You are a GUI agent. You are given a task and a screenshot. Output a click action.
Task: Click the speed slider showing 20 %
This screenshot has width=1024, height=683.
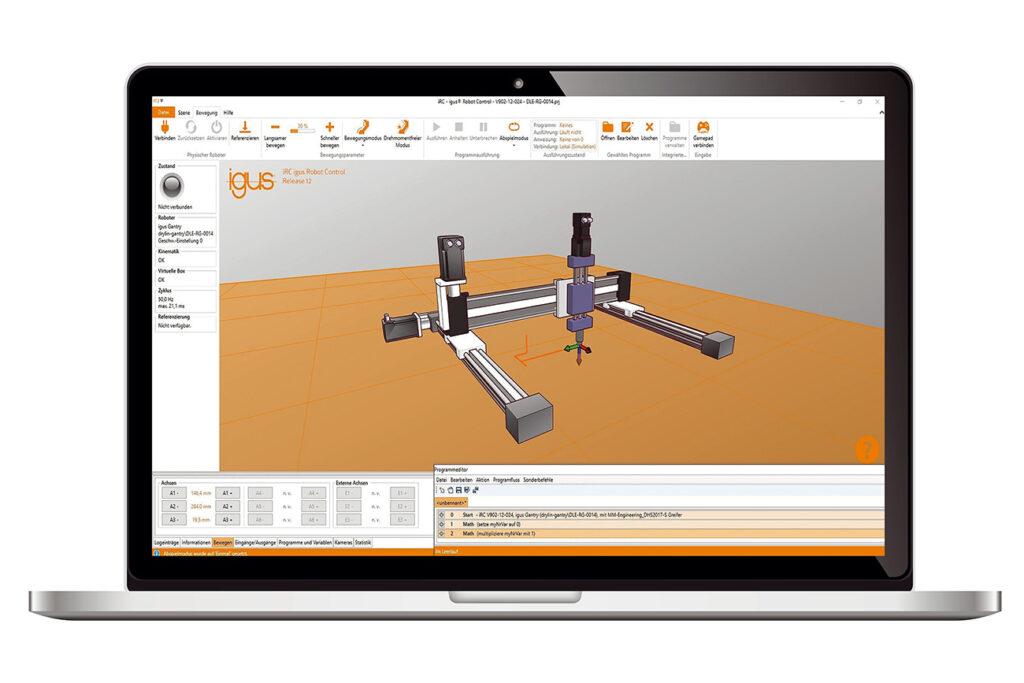pos(302,130)
